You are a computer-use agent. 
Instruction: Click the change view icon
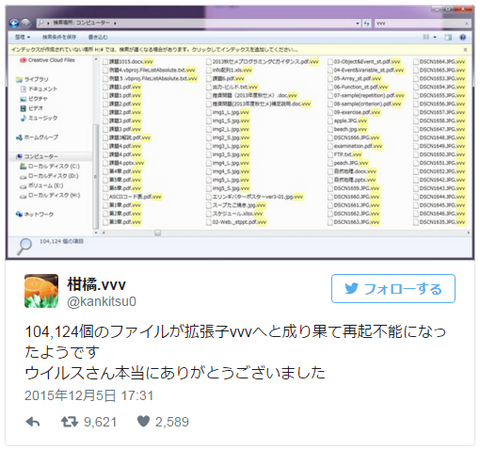click(x=426, y=37)
